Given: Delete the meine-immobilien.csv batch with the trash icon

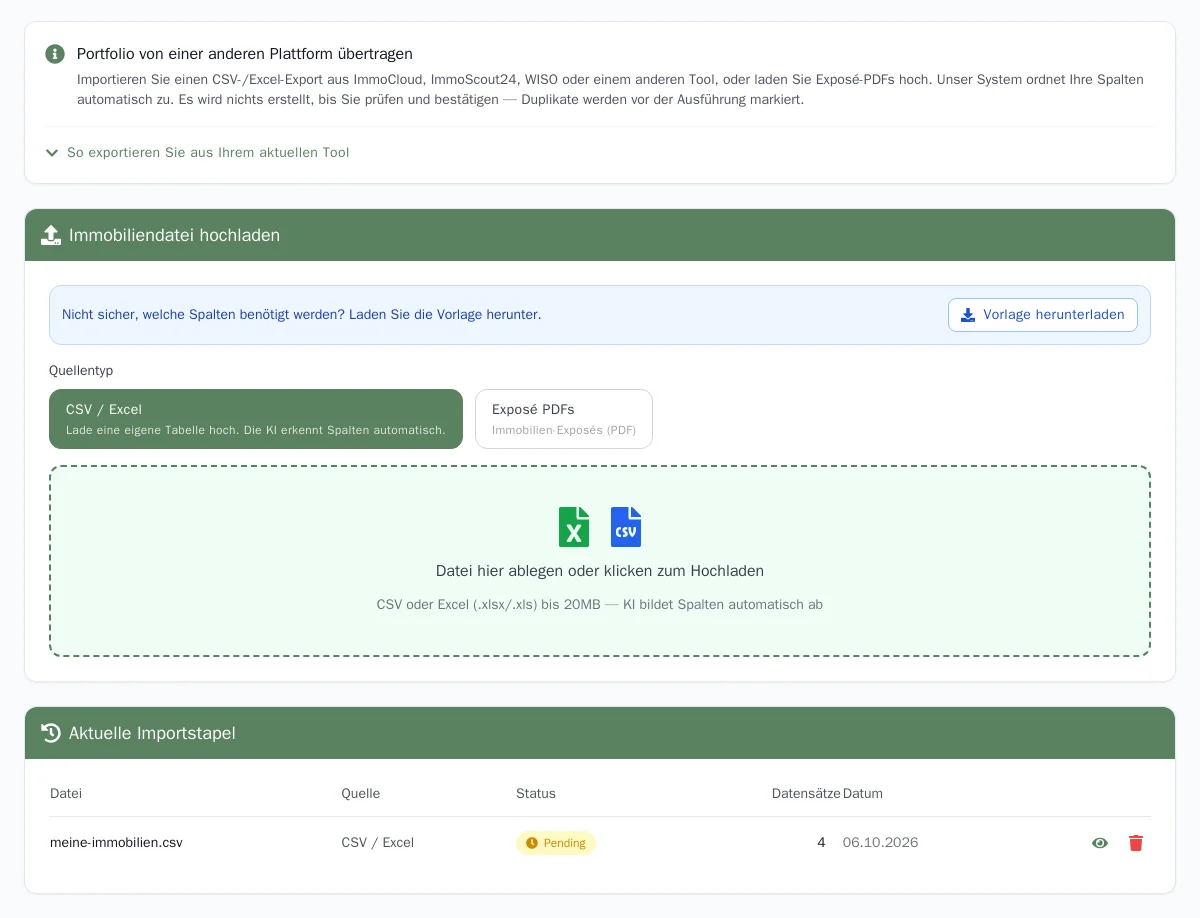Looking at the screenshot, I should (x=1136, y=843).
